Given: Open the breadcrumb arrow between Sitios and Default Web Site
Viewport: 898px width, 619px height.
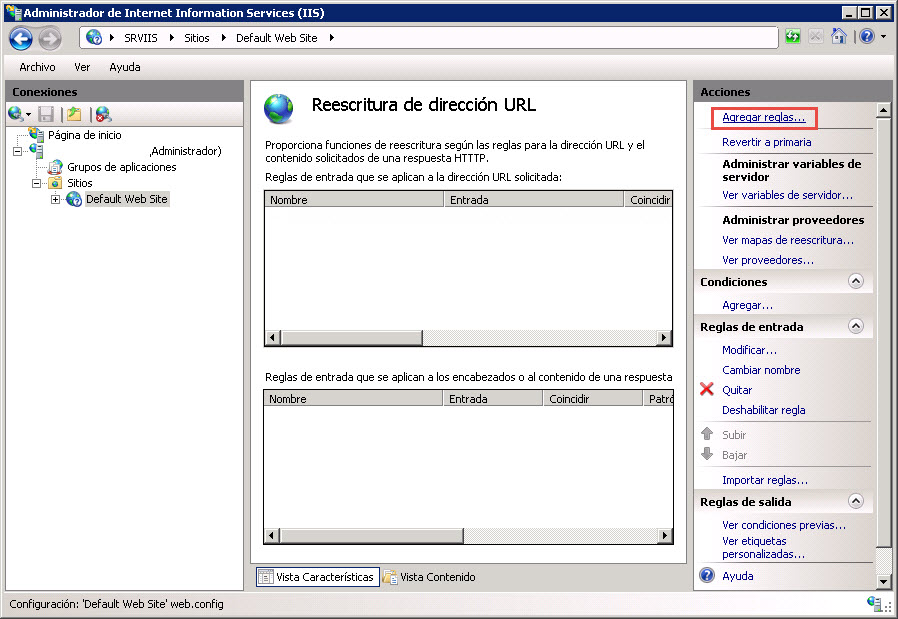Looking at the screenshot, I should (223, 38).
